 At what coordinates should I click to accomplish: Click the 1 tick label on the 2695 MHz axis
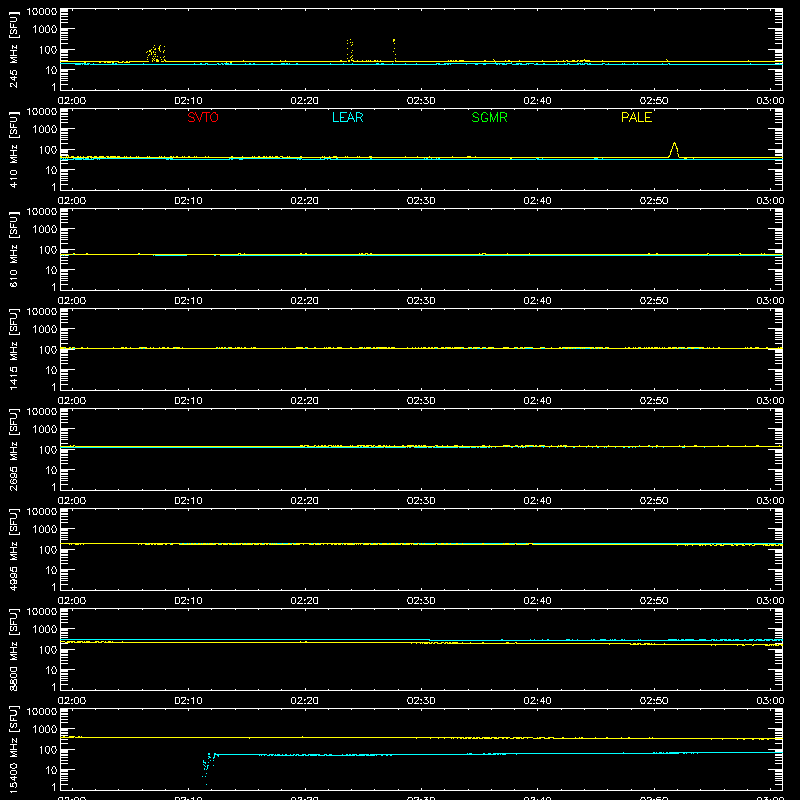click(54, 487)
